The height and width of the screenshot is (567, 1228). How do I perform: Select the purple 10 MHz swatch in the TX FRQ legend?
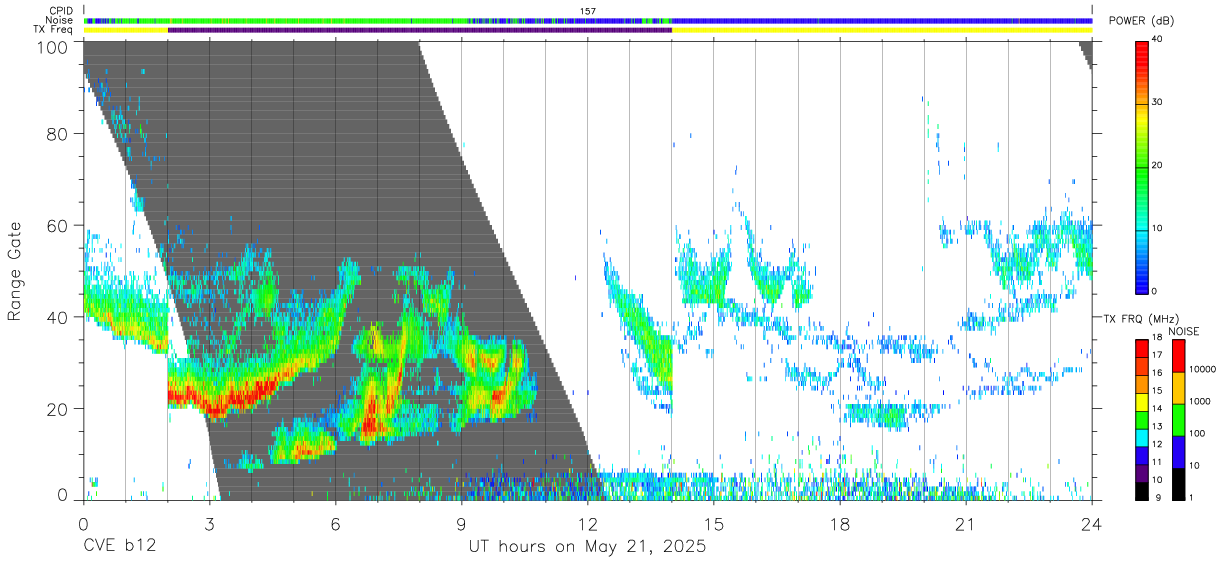click(x=1142, y=474)
